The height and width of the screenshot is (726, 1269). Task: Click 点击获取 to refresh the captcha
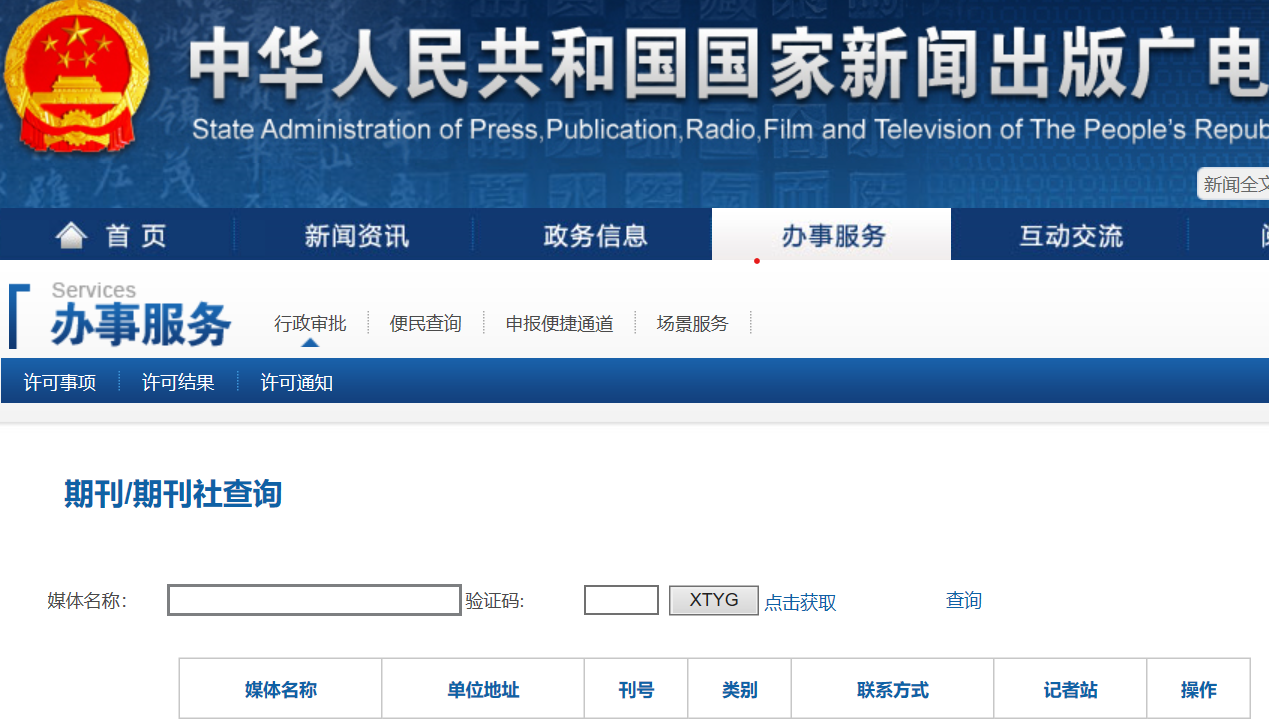[799, 602]
